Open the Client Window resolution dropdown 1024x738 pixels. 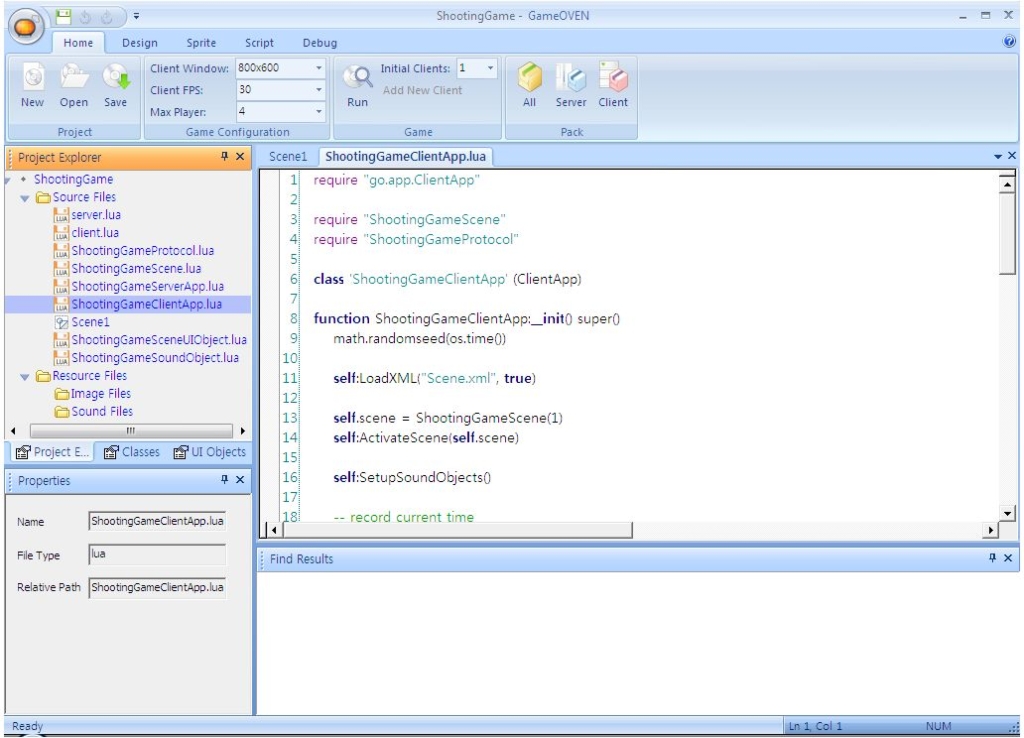point(319,68)
